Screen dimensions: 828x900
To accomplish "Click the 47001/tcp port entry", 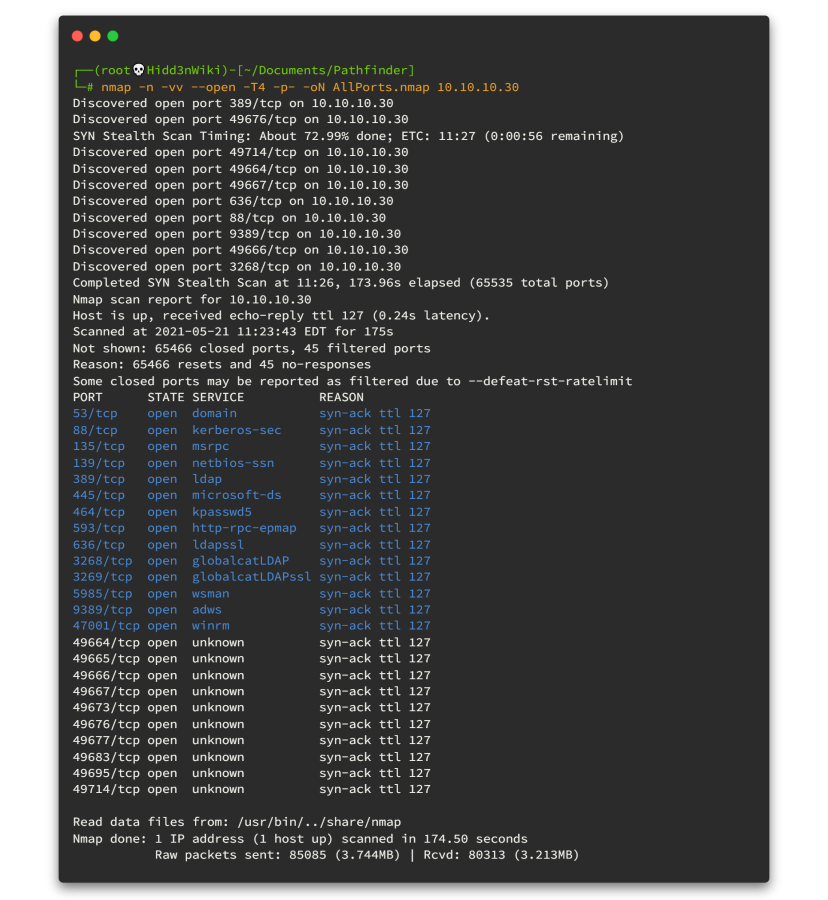I will (x=106, y=626).
